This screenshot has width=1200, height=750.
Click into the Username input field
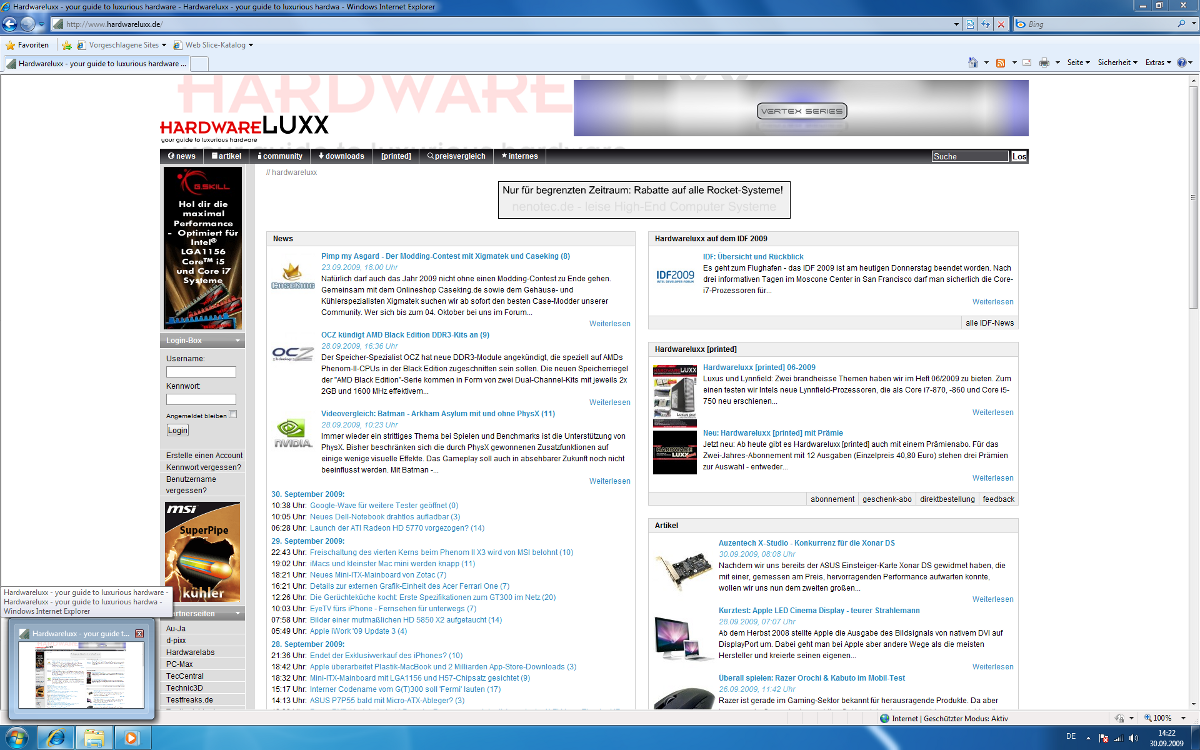201,372
